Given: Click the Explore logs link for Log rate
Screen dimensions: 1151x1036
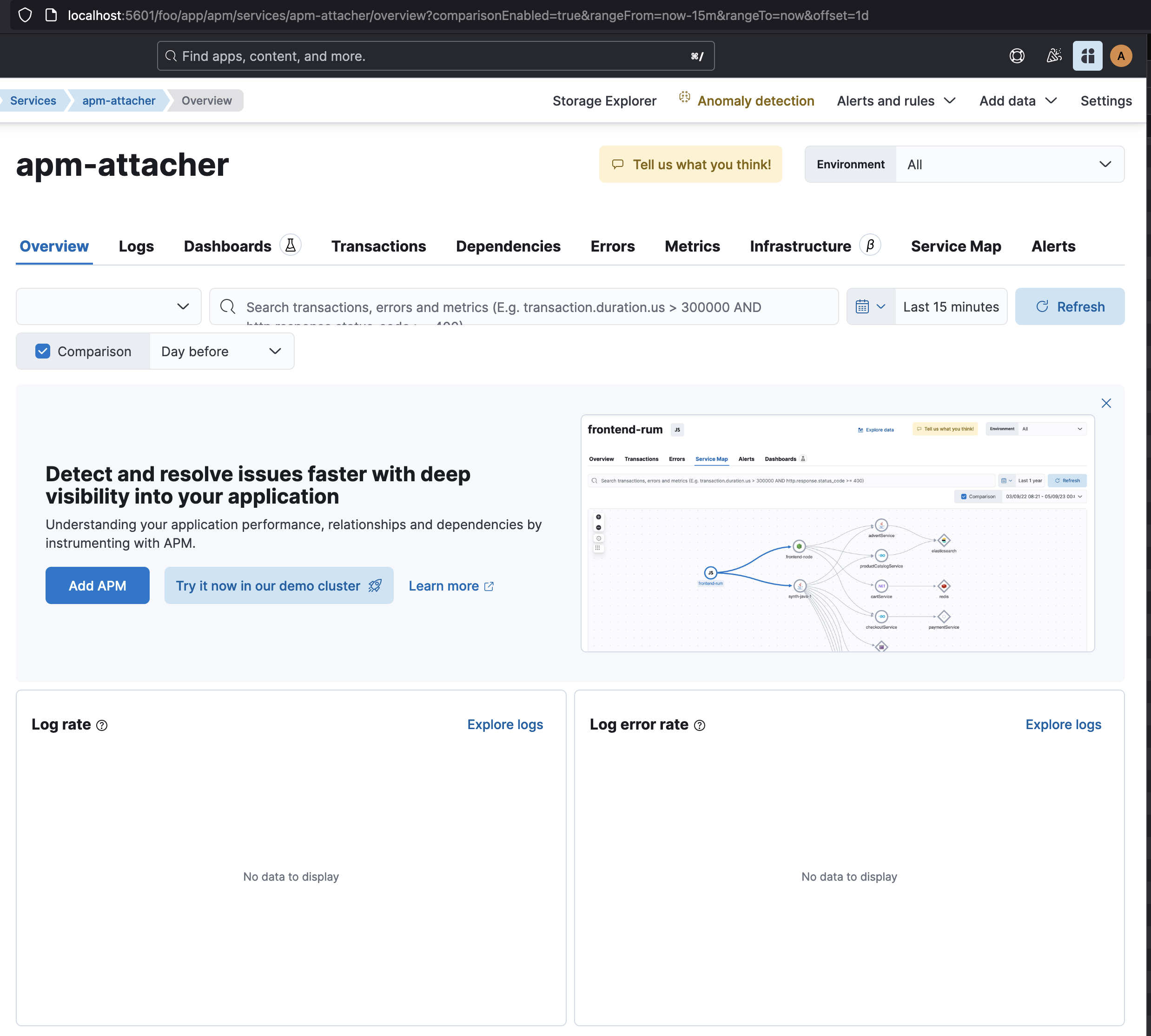Looking at the screenshot, I should [x=505, y=723].
